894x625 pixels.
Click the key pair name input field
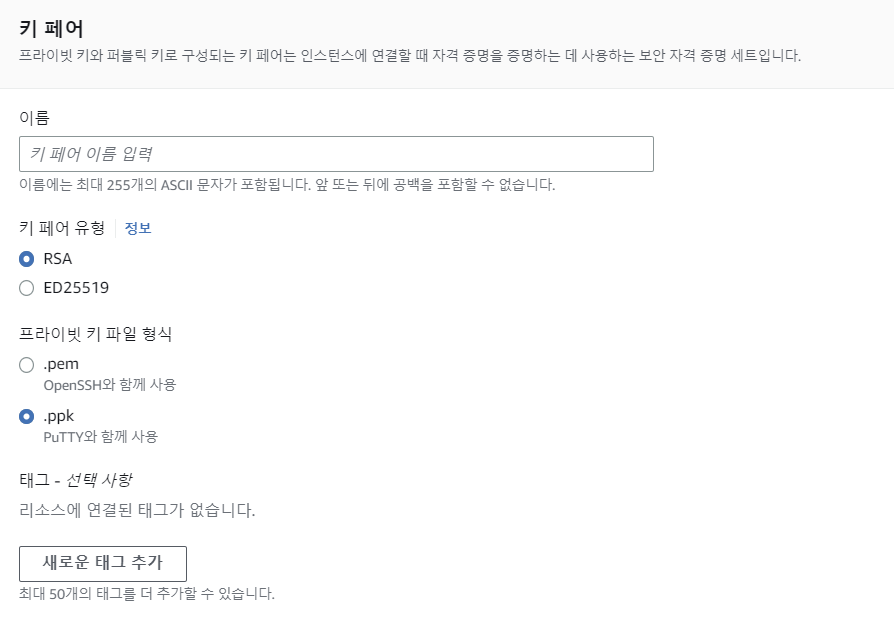(x=336, y=154)
